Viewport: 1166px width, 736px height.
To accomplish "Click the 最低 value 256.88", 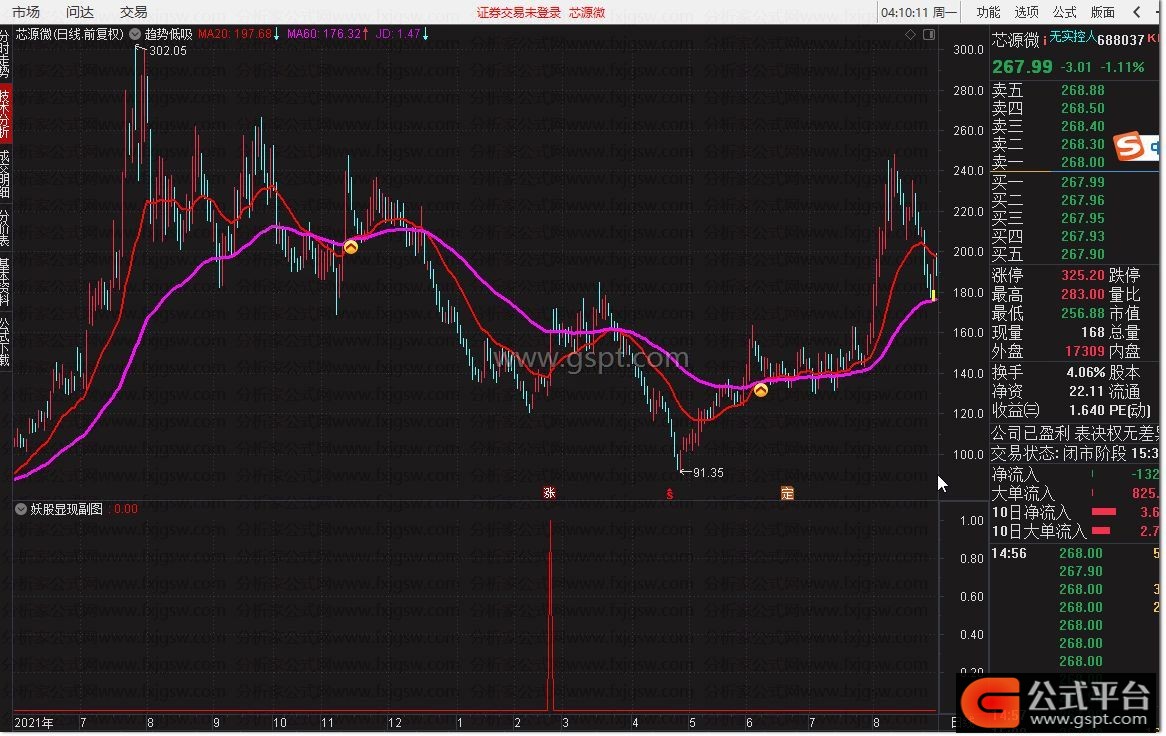I will [x=1083, y=314].
